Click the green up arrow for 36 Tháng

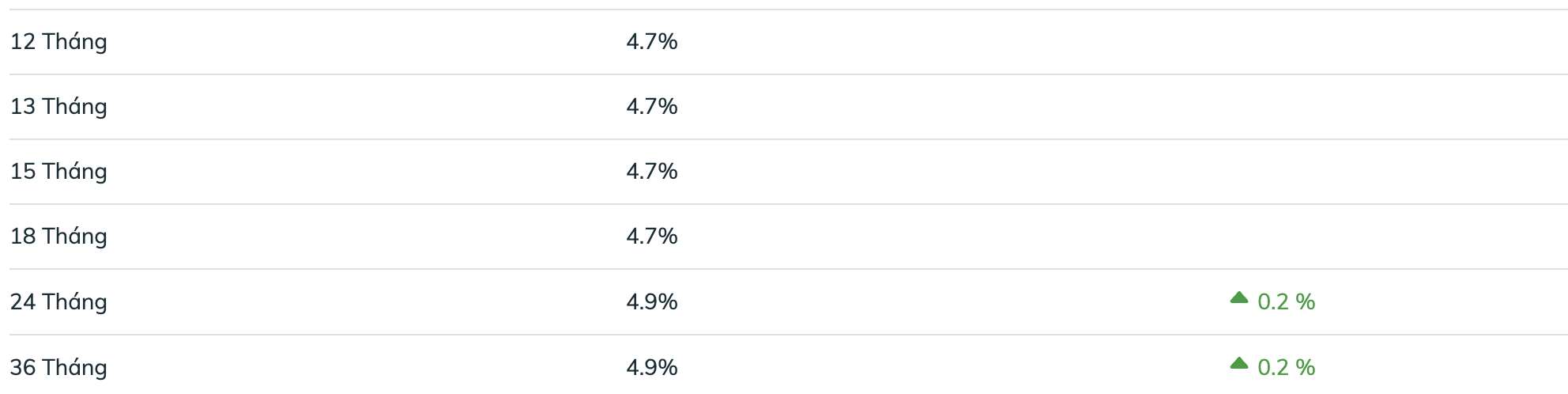coord(1238,364)
